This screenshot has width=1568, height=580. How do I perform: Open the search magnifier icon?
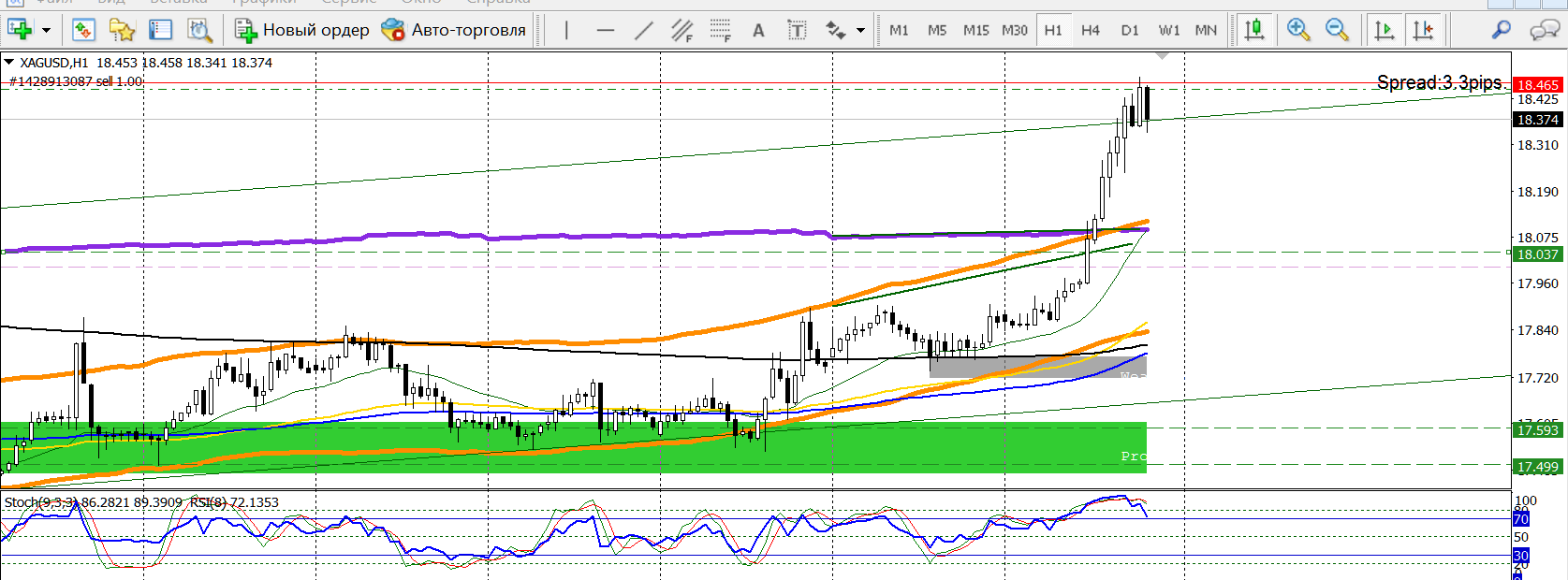click(1501, 30)
